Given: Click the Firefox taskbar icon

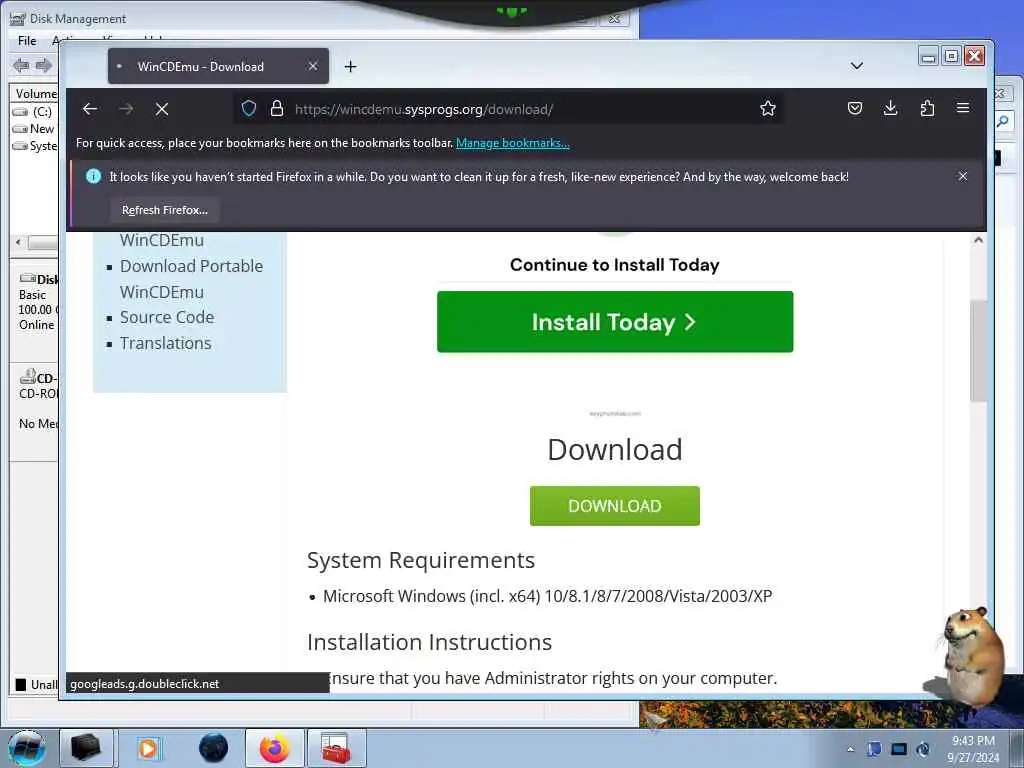Looking at the screenshot, I should [275, 748].
